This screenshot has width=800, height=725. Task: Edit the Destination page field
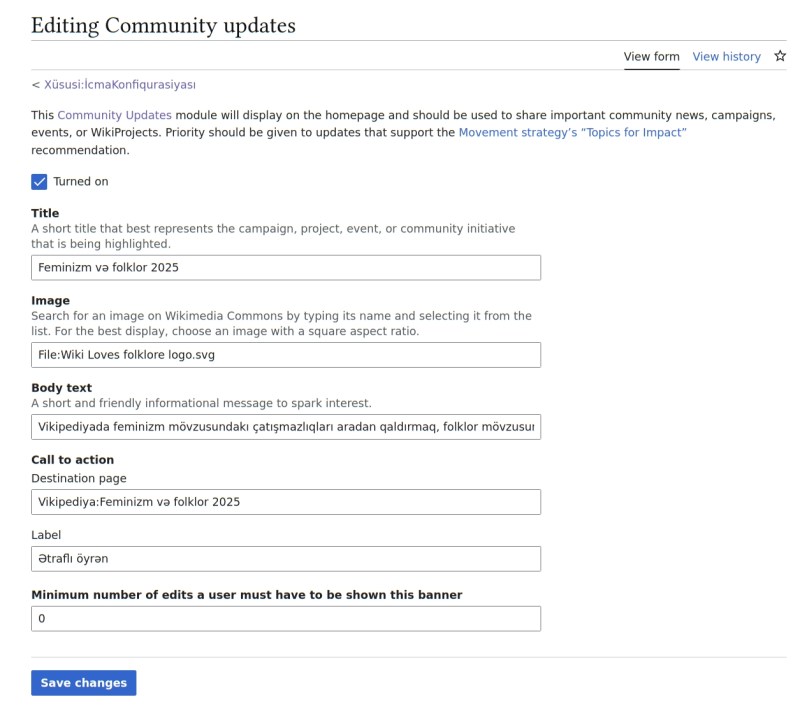click(x=286, y=502)
